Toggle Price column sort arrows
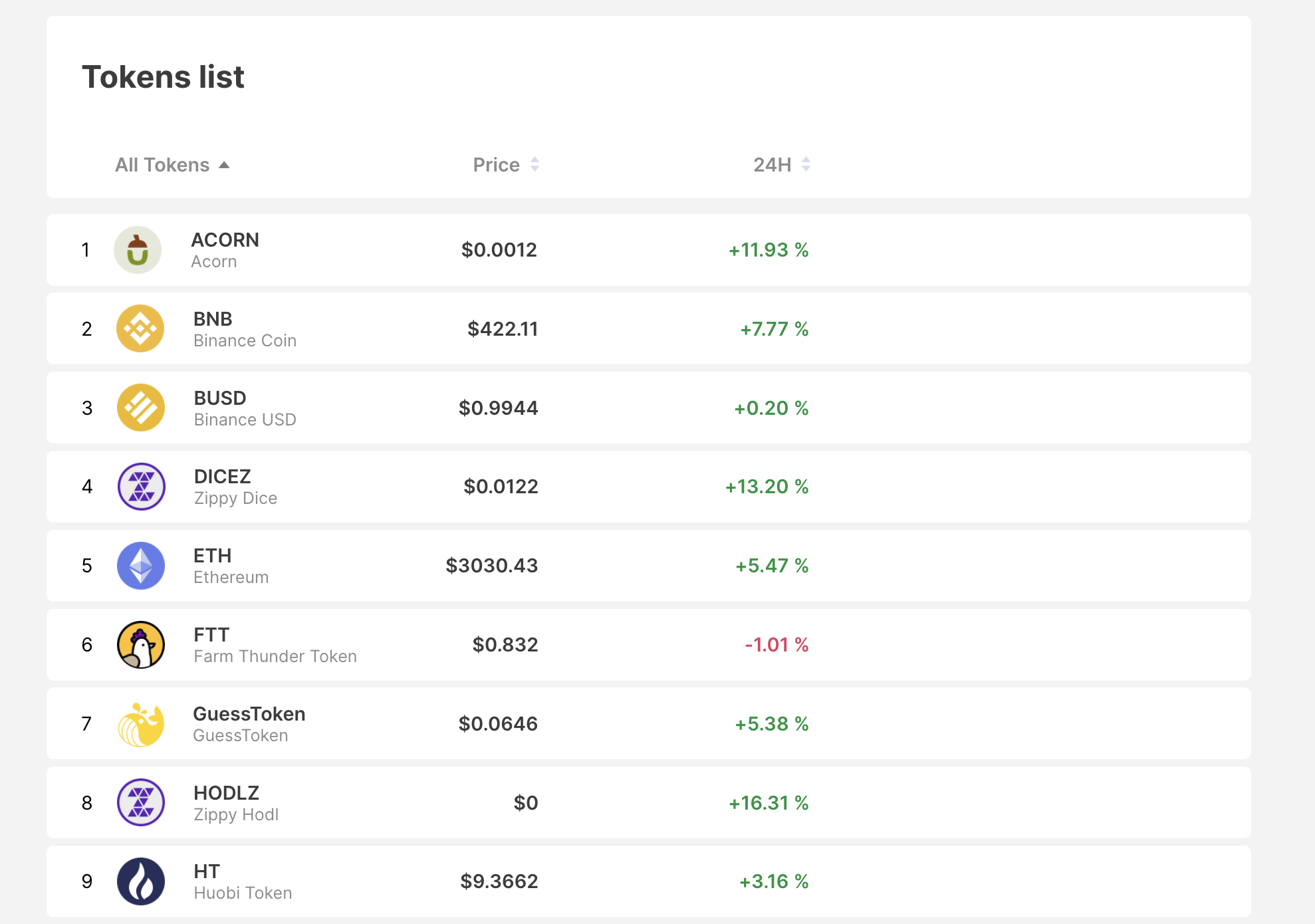The image size is (1315, 924). [535, 164]
